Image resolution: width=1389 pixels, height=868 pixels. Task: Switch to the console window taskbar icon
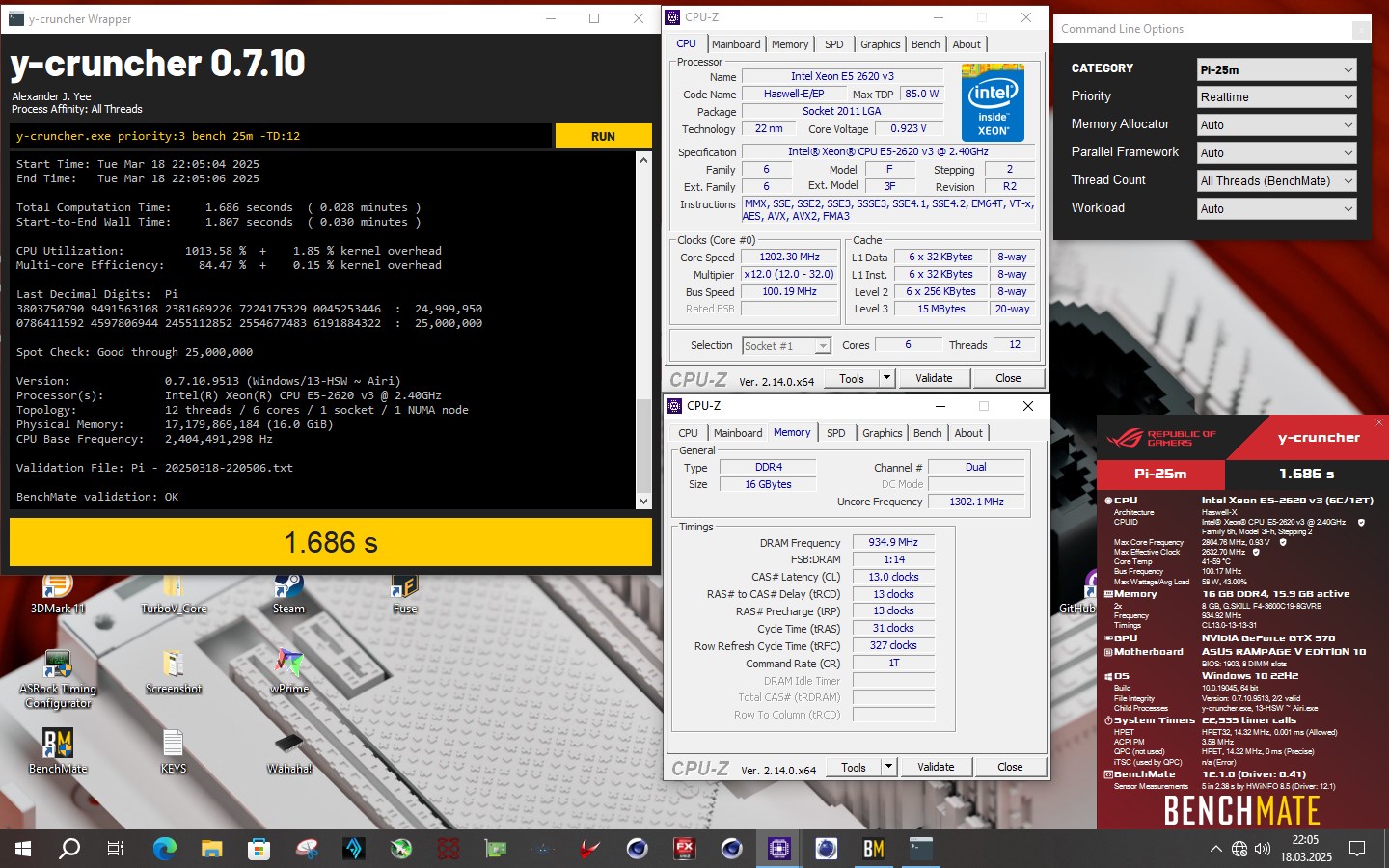point(921,849)
